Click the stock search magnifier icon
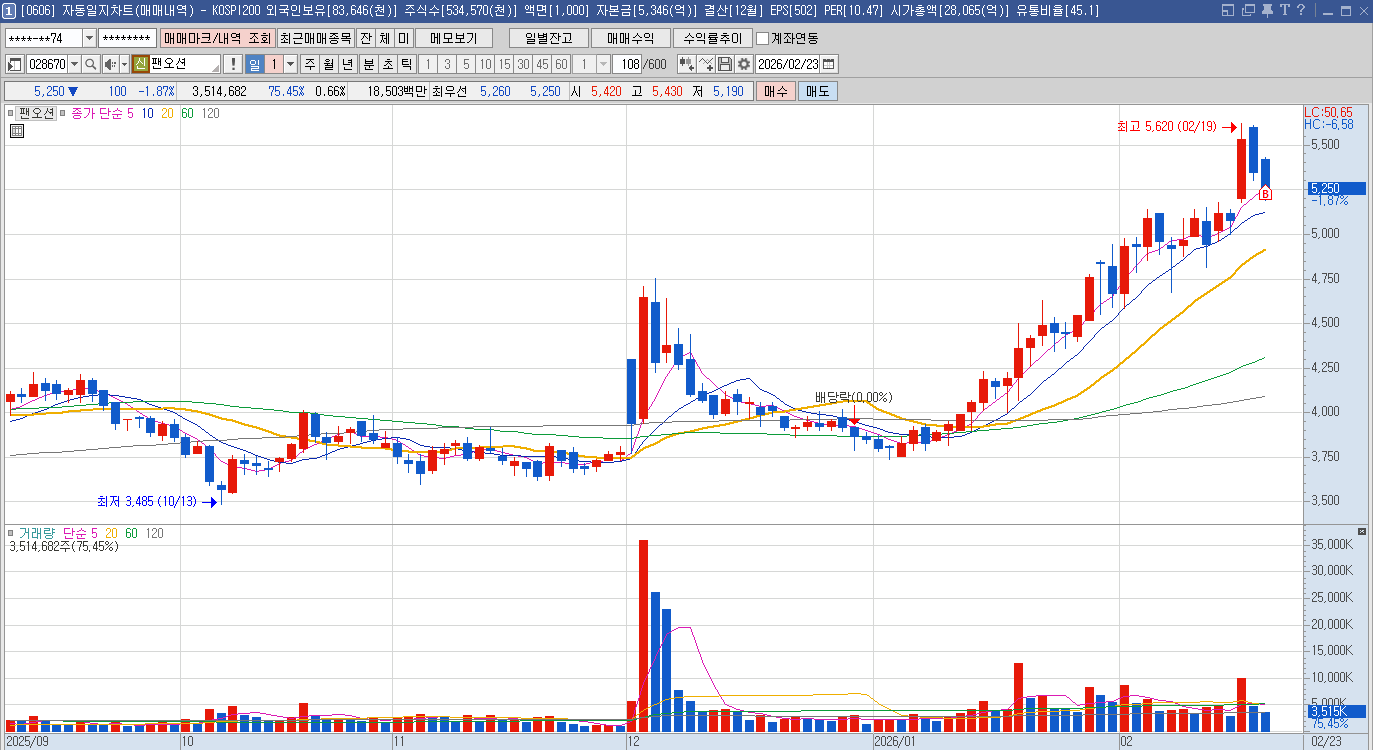The width and height of the screenshot is (1373, 750). pos(90,64)
